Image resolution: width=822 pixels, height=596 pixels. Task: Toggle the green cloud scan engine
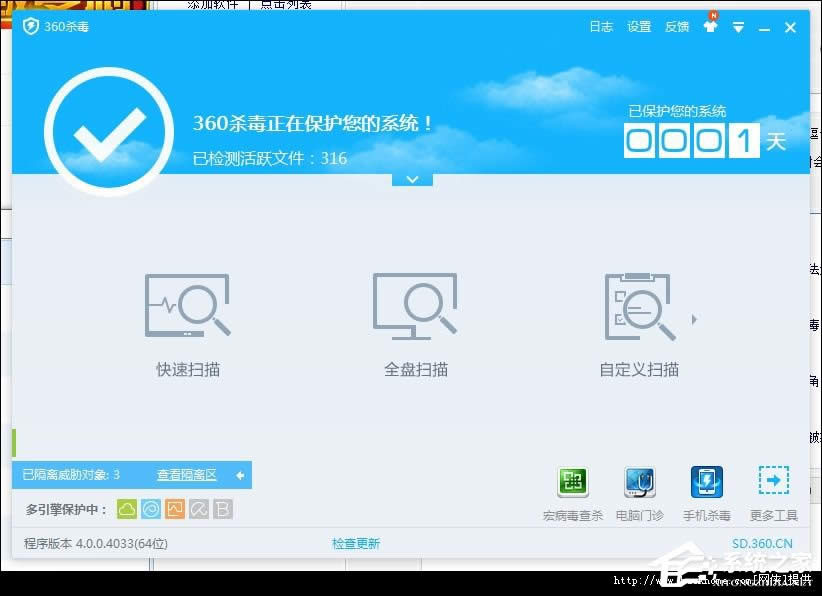coord(126,509)
